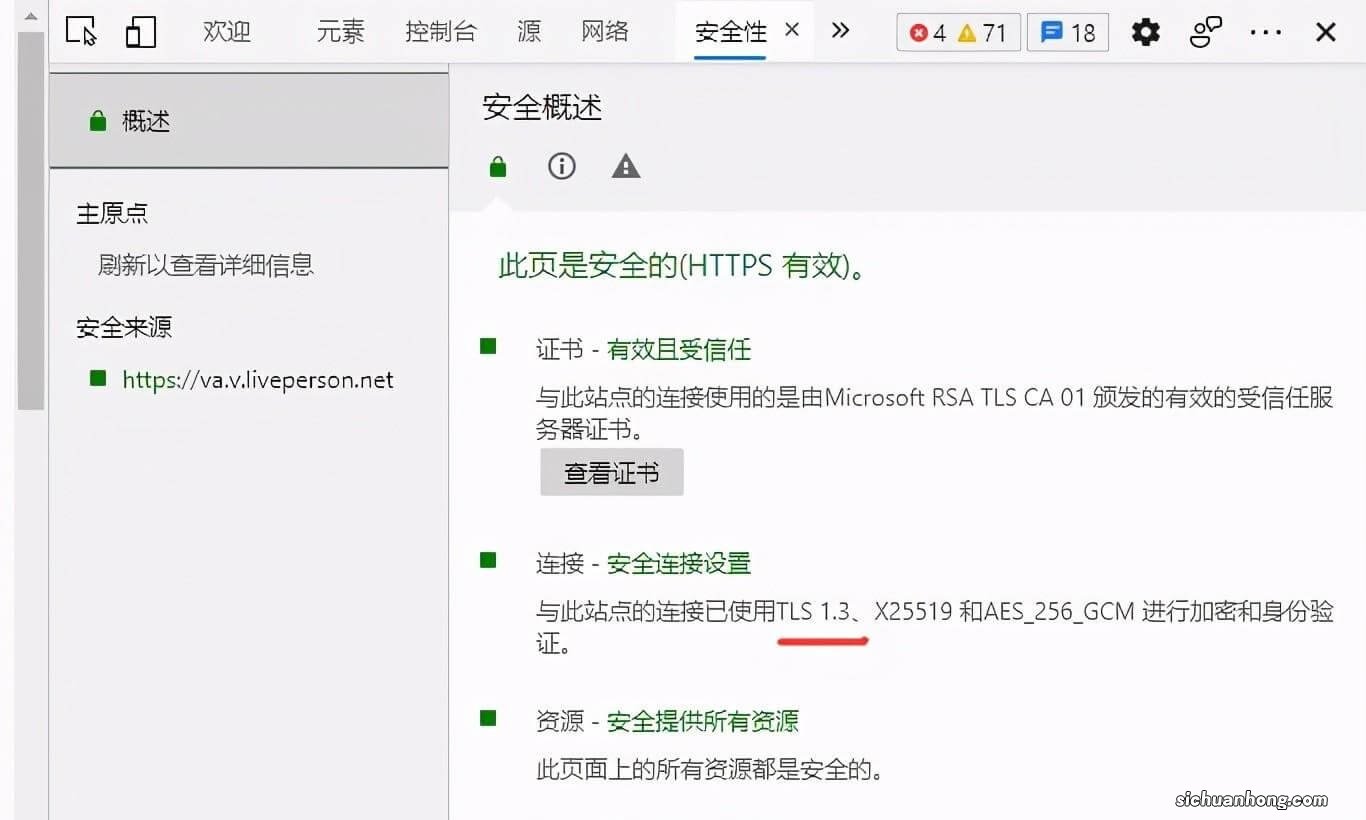
Task: Click the green lock security icon
Action: coord(497,166)
